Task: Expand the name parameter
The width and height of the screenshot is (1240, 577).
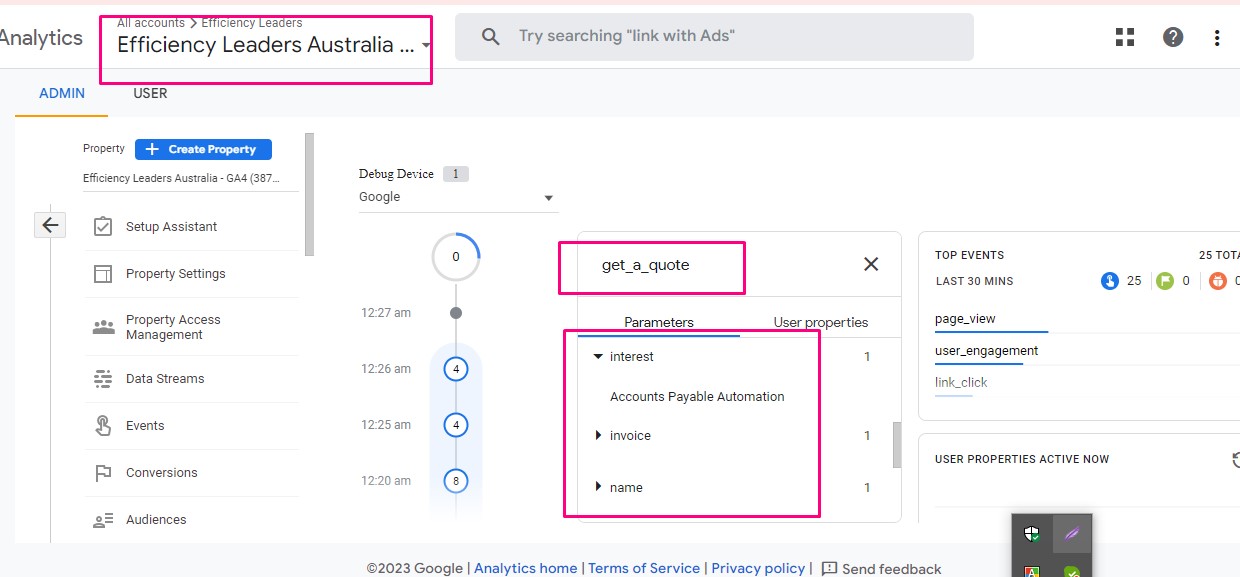Action: tap(598, 487)
